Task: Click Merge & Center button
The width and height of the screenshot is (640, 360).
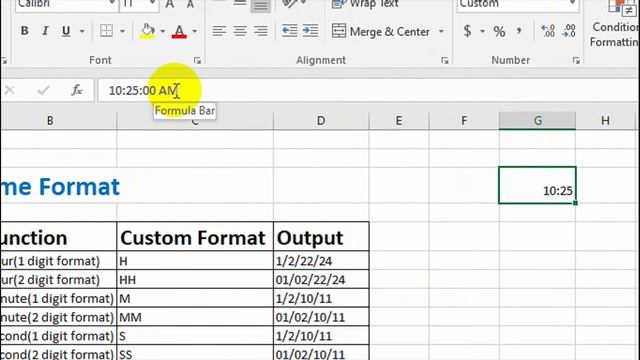Action: [x=380, y=31]
